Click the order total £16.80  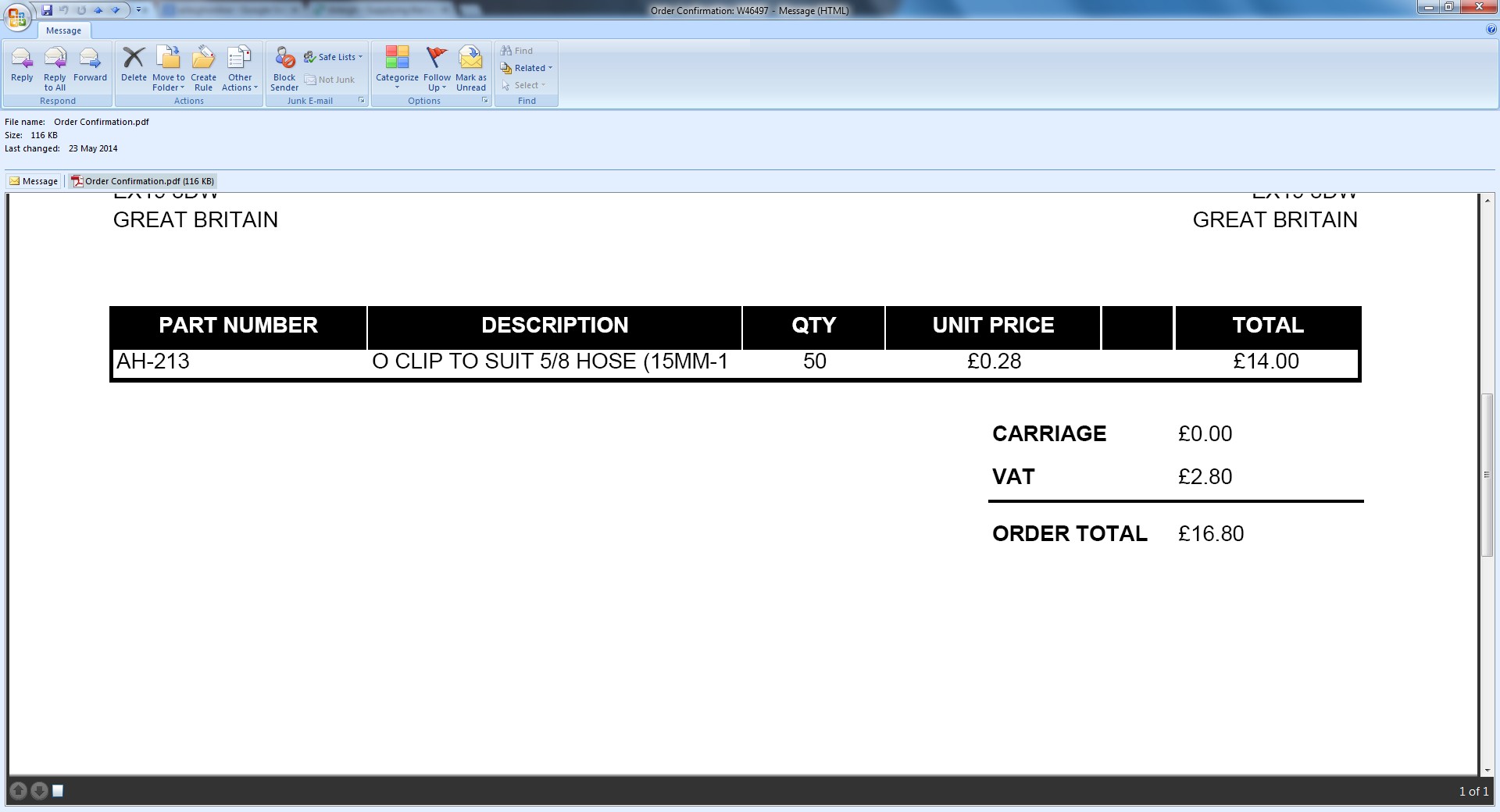point(1211,534)
